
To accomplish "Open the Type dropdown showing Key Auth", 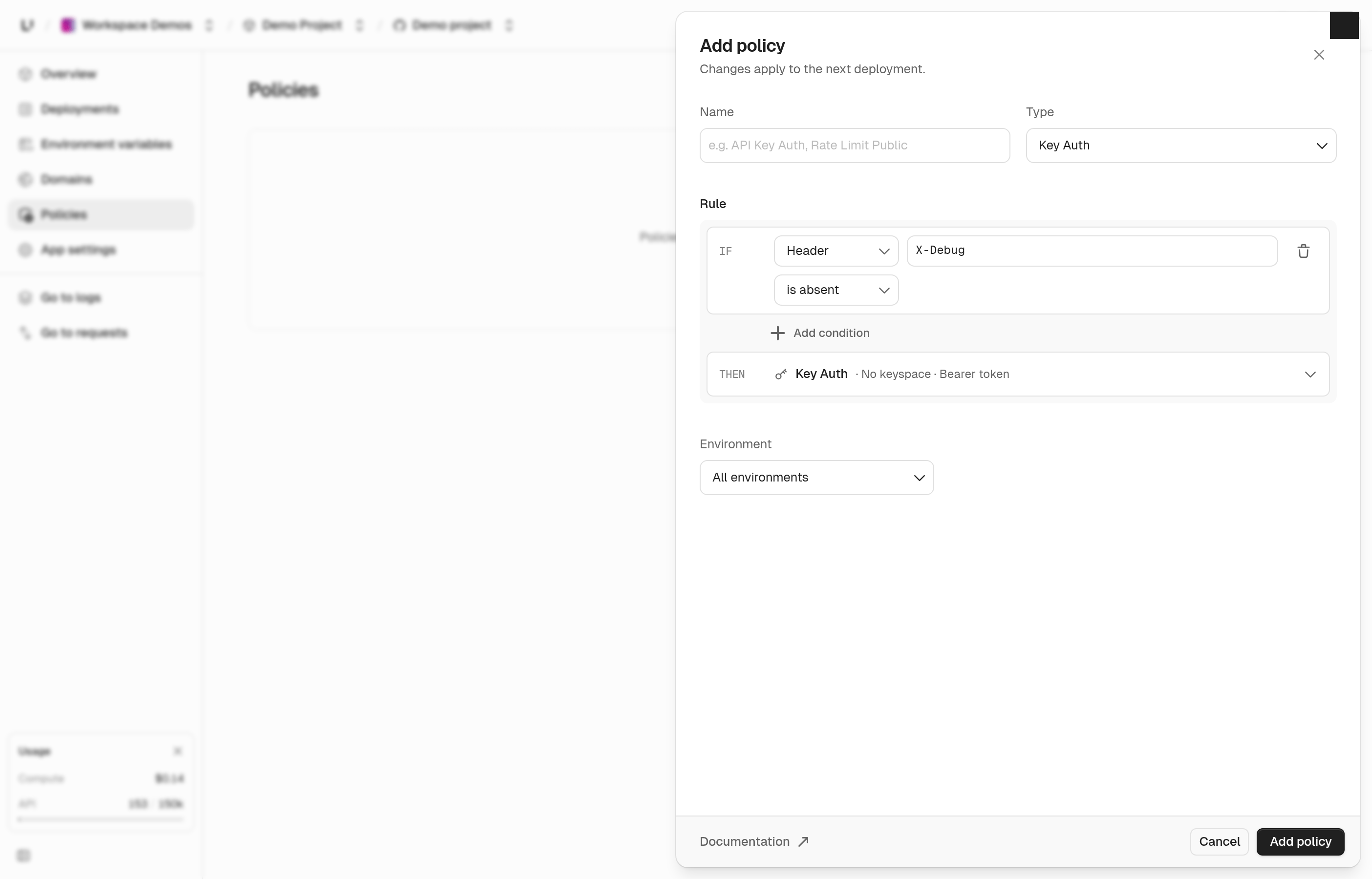I will coord(1181,146).
